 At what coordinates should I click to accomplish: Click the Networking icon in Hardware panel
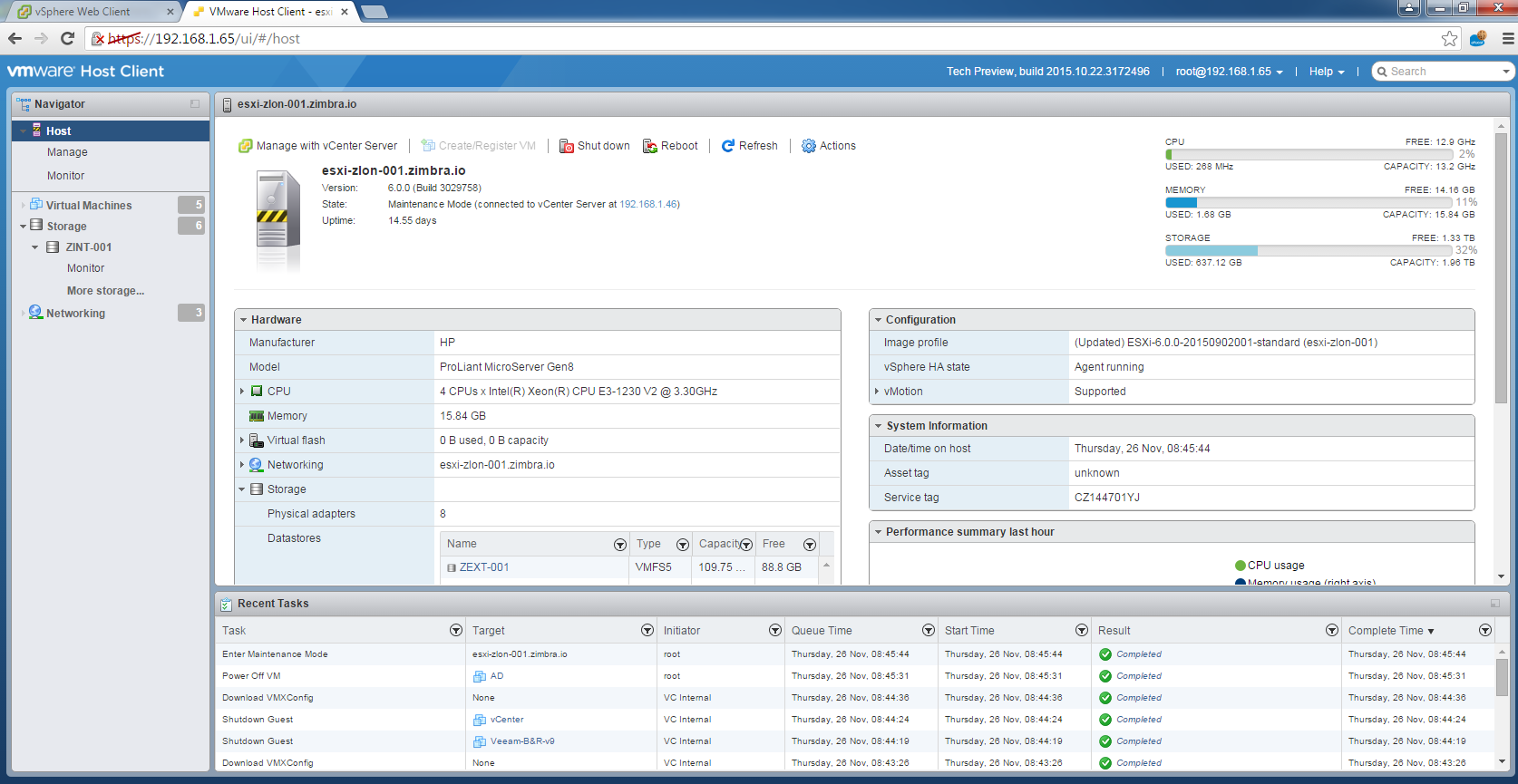click(x=257, y=465)
